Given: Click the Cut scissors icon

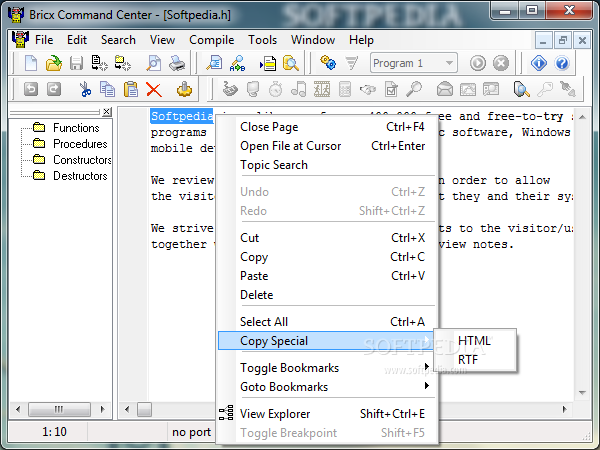Looking at the screenshot, I should point(85,90).
